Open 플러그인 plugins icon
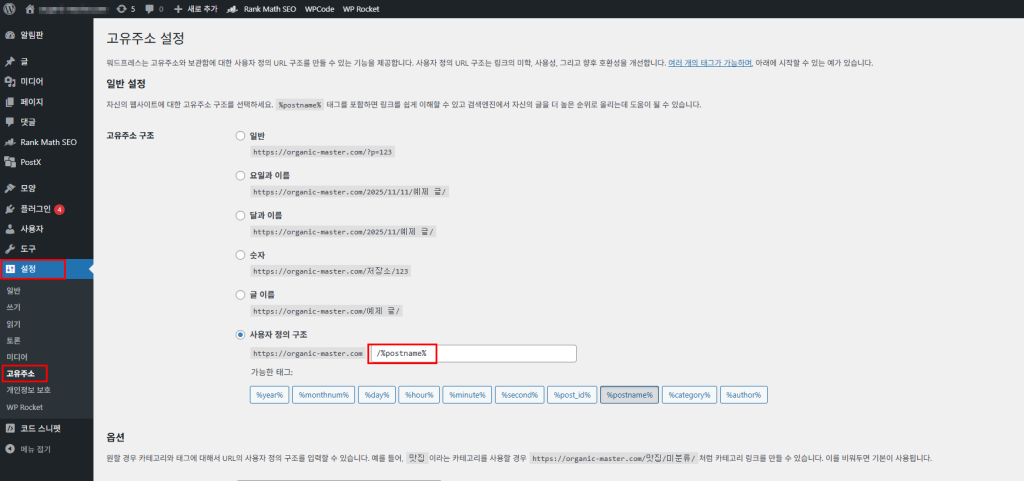 10,209
